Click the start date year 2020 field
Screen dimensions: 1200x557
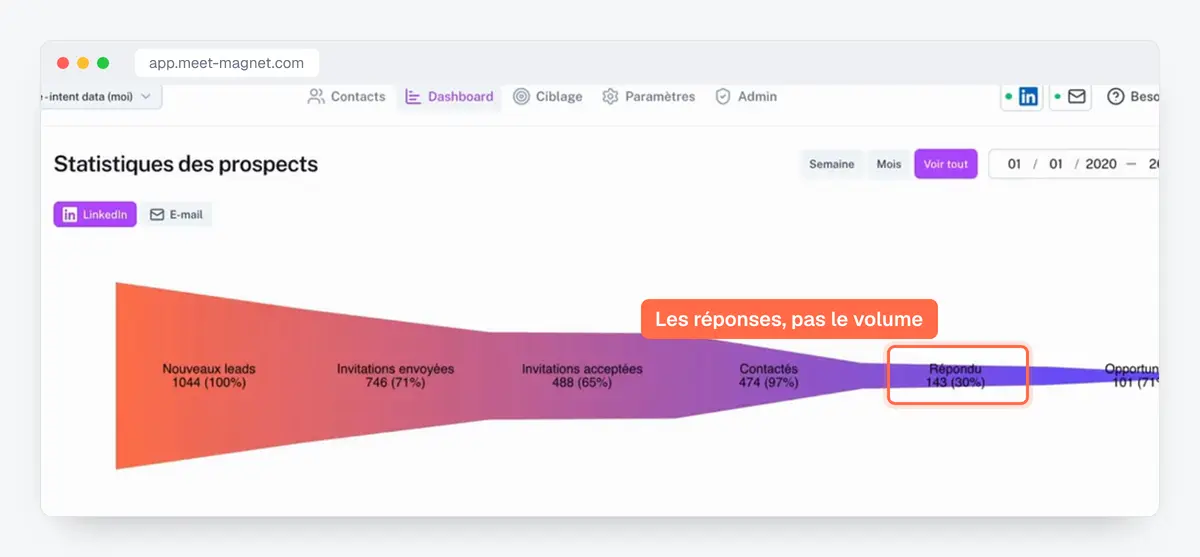coord(1101,164)
